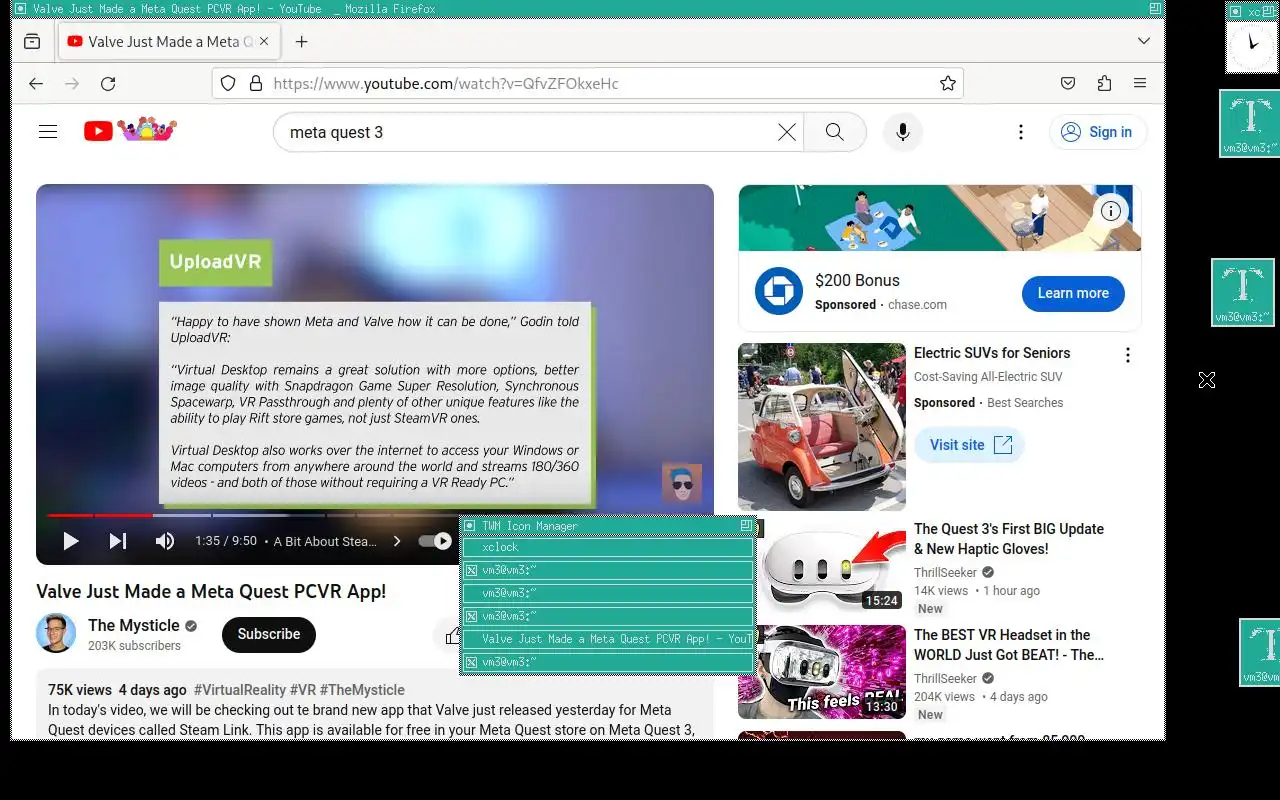This screenshot has width=1280, height=800.
Task: Click the Chase picnic illustration banner
Action: (940, 218)
